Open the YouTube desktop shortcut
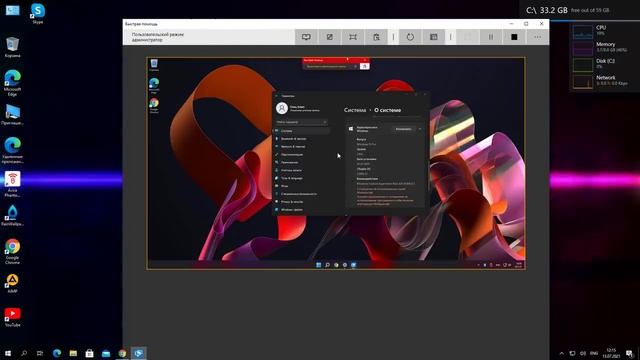Image resolution: width=640 pixels, height=360 pixels. pyautogui.click(x=12, y=317)
